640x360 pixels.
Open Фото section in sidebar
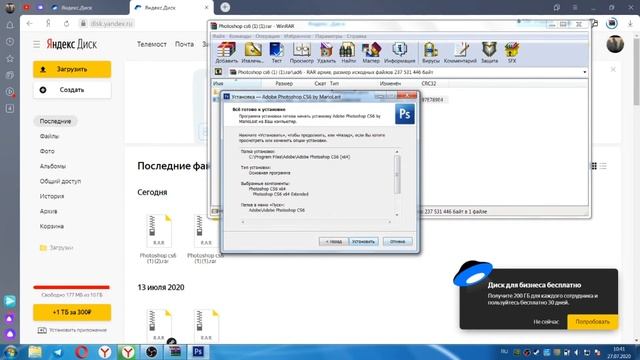click(x=47, y=151)
